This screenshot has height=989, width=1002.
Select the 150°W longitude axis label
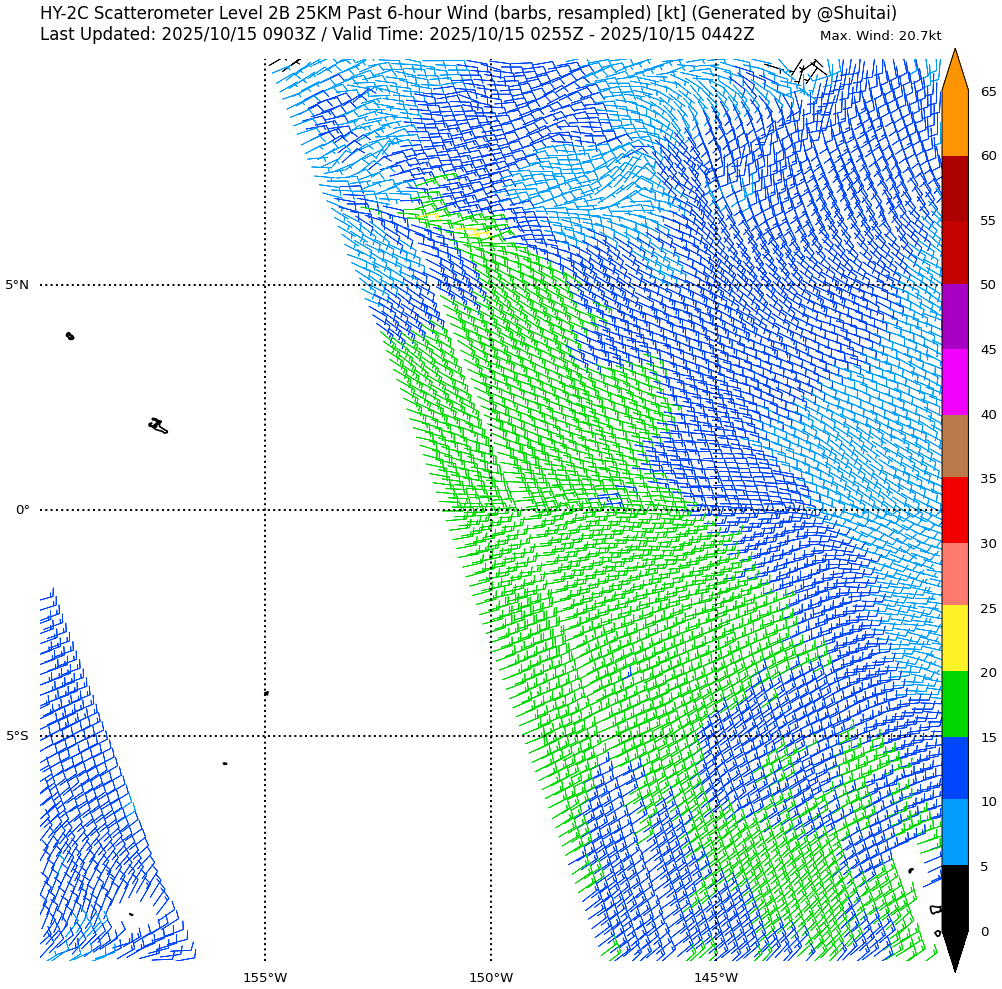coord(491,977)
